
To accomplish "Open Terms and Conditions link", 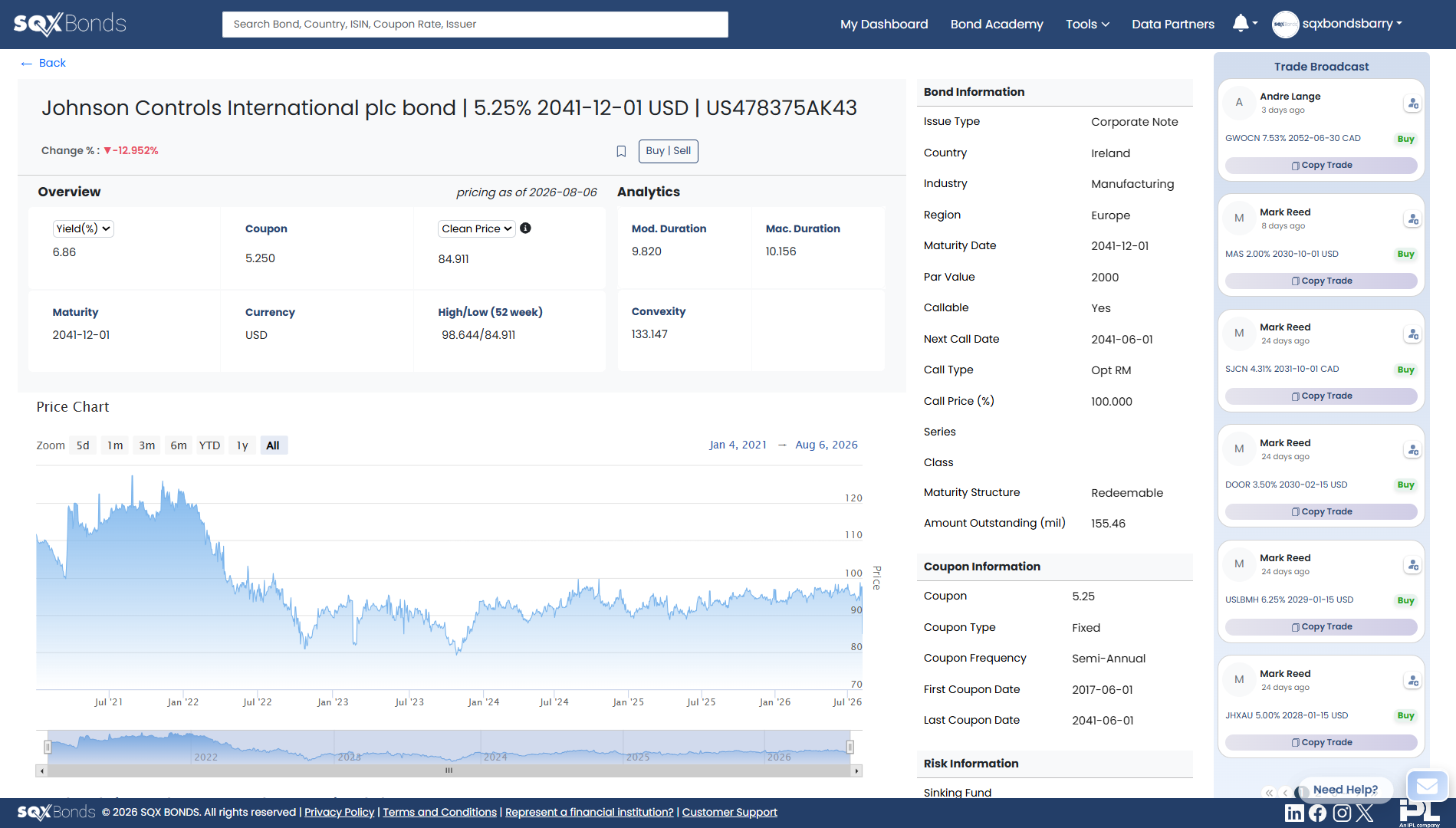I will [x=440, y=813].
